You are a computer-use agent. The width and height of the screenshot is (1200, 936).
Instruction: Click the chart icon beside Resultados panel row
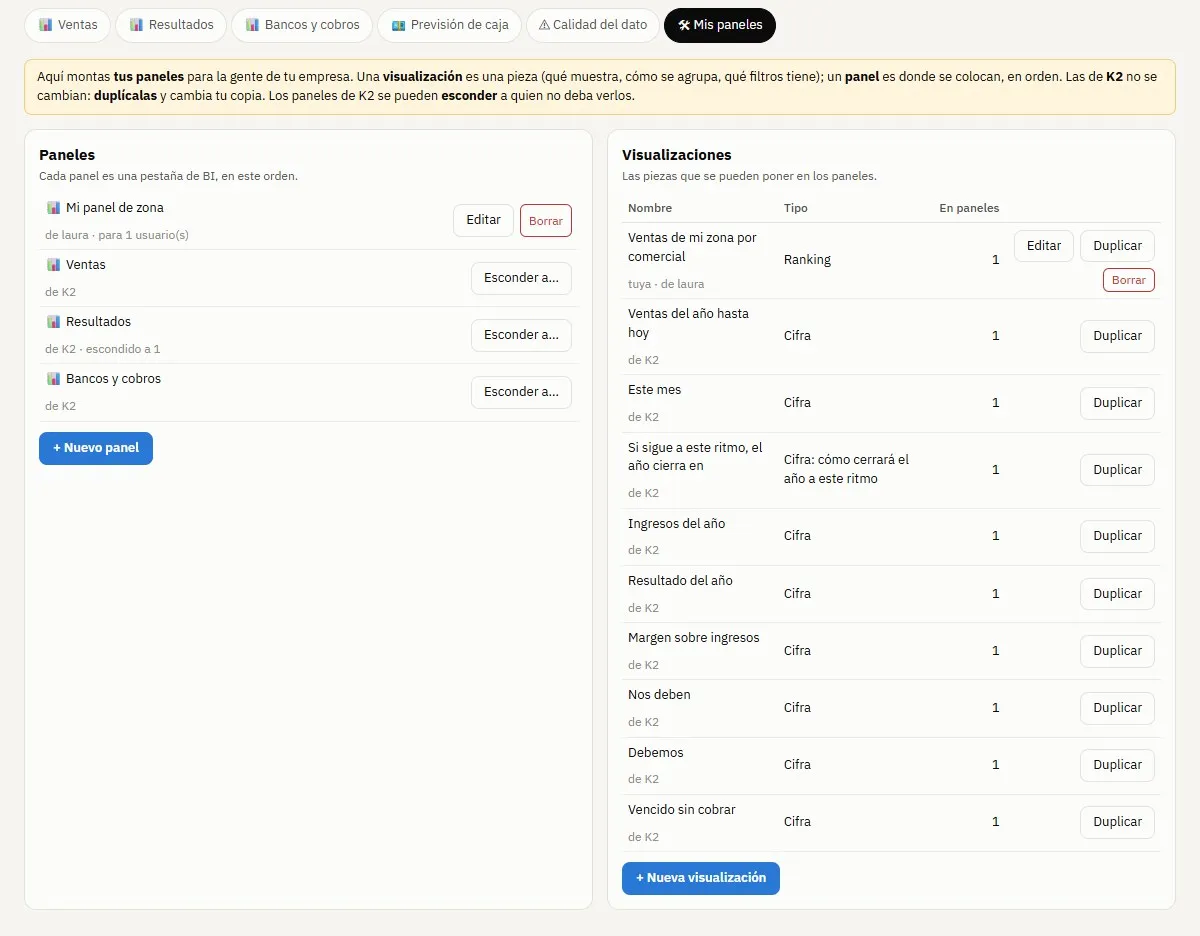pos(54,322)
